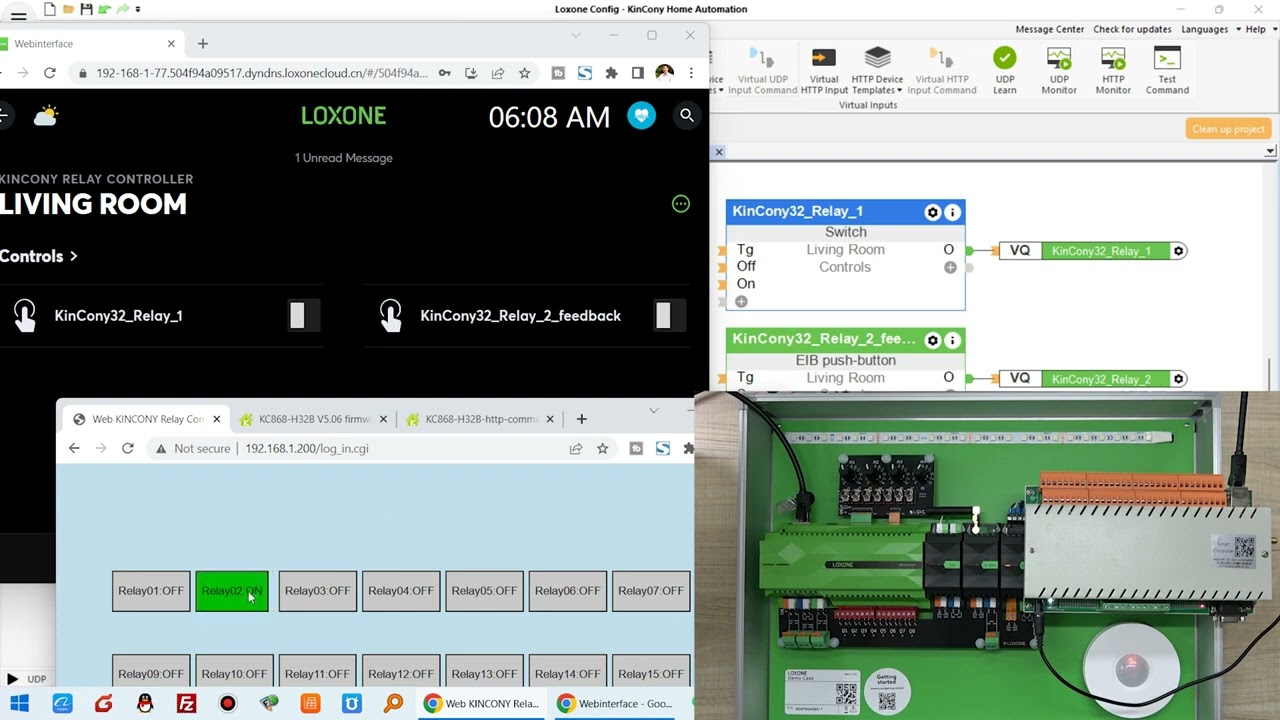This screenshot has width=1280, height=720.
Task: Add output with plus on Relay_1 block
Action: coord(950,267)
